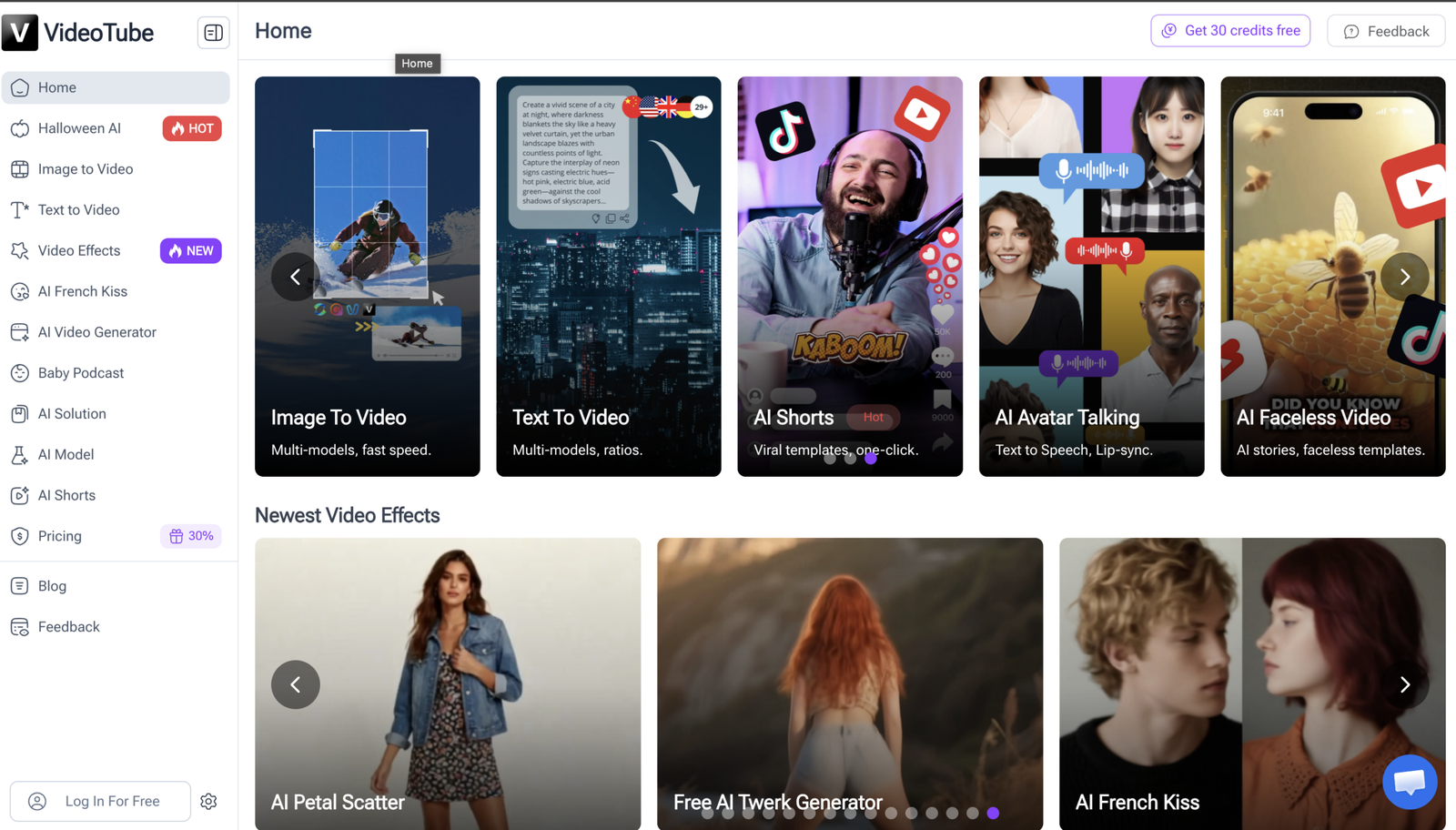Click the Halloween AI pumpkin icon
The width and height of the screenshot is (1456, 830).
(x=20, y=128)
